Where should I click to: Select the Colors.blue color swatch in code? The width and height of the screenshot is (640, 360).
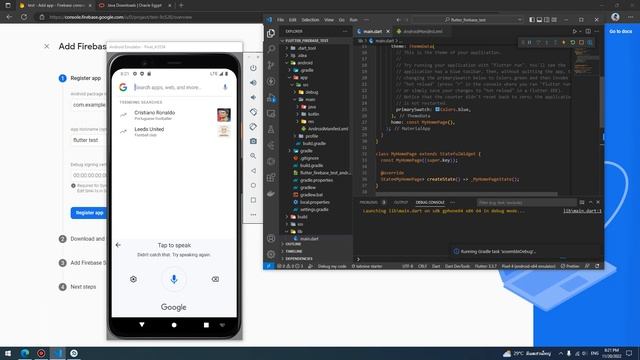pyautogui.click(x=437, y=109)
